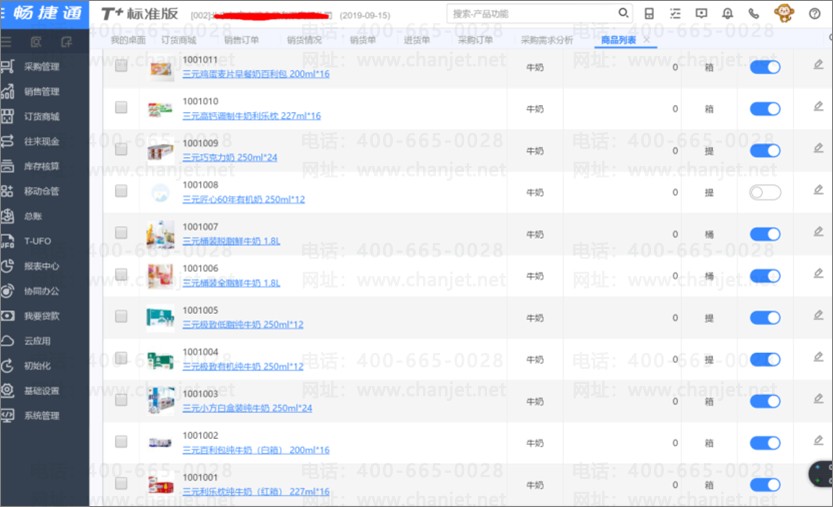
Task: Switch to 采购订单 tab
Action: click(x=475, y=40)
